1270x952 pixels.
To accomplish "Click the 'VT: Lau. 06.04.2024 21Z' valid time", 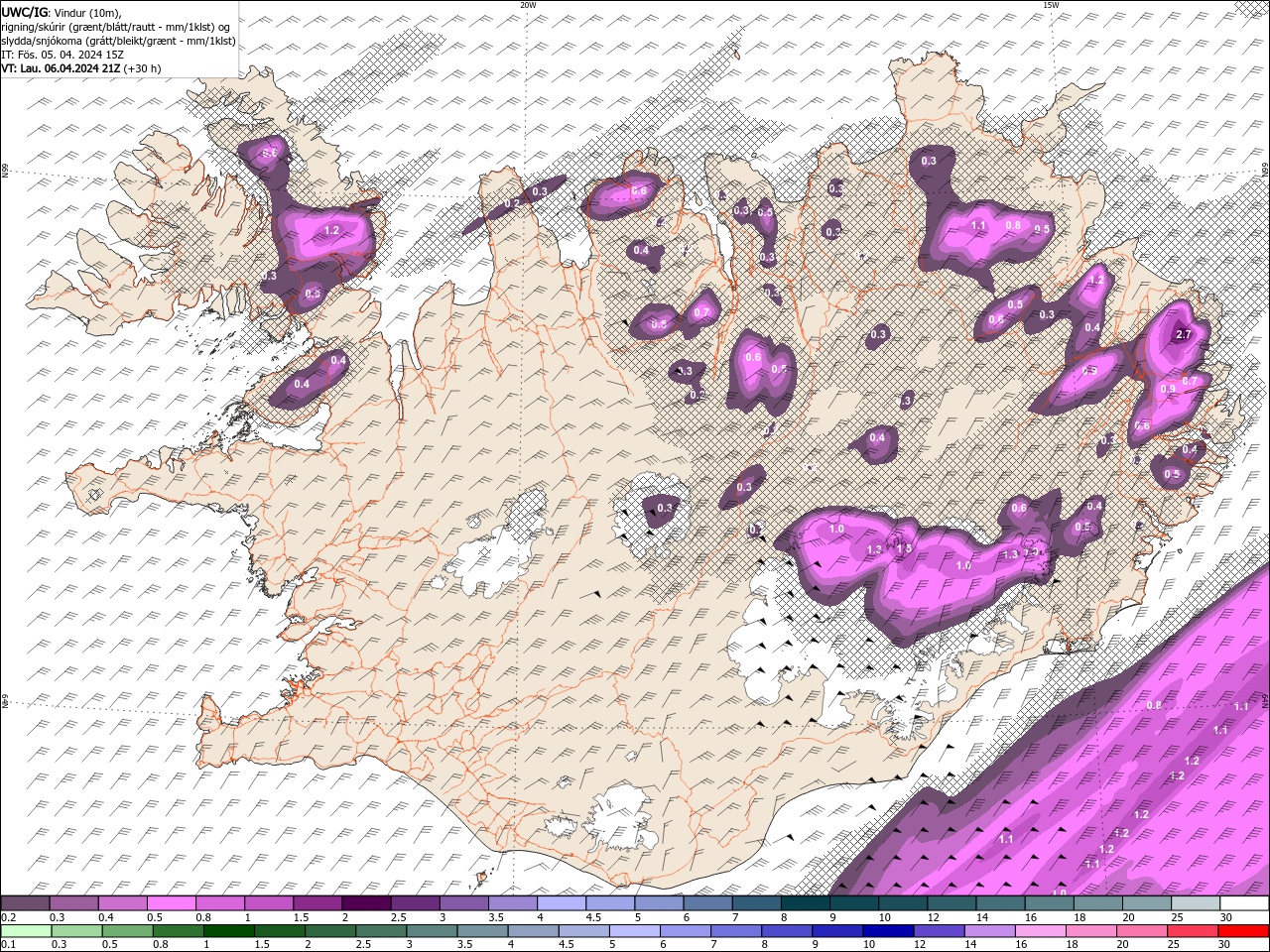I will coord(61,68).
